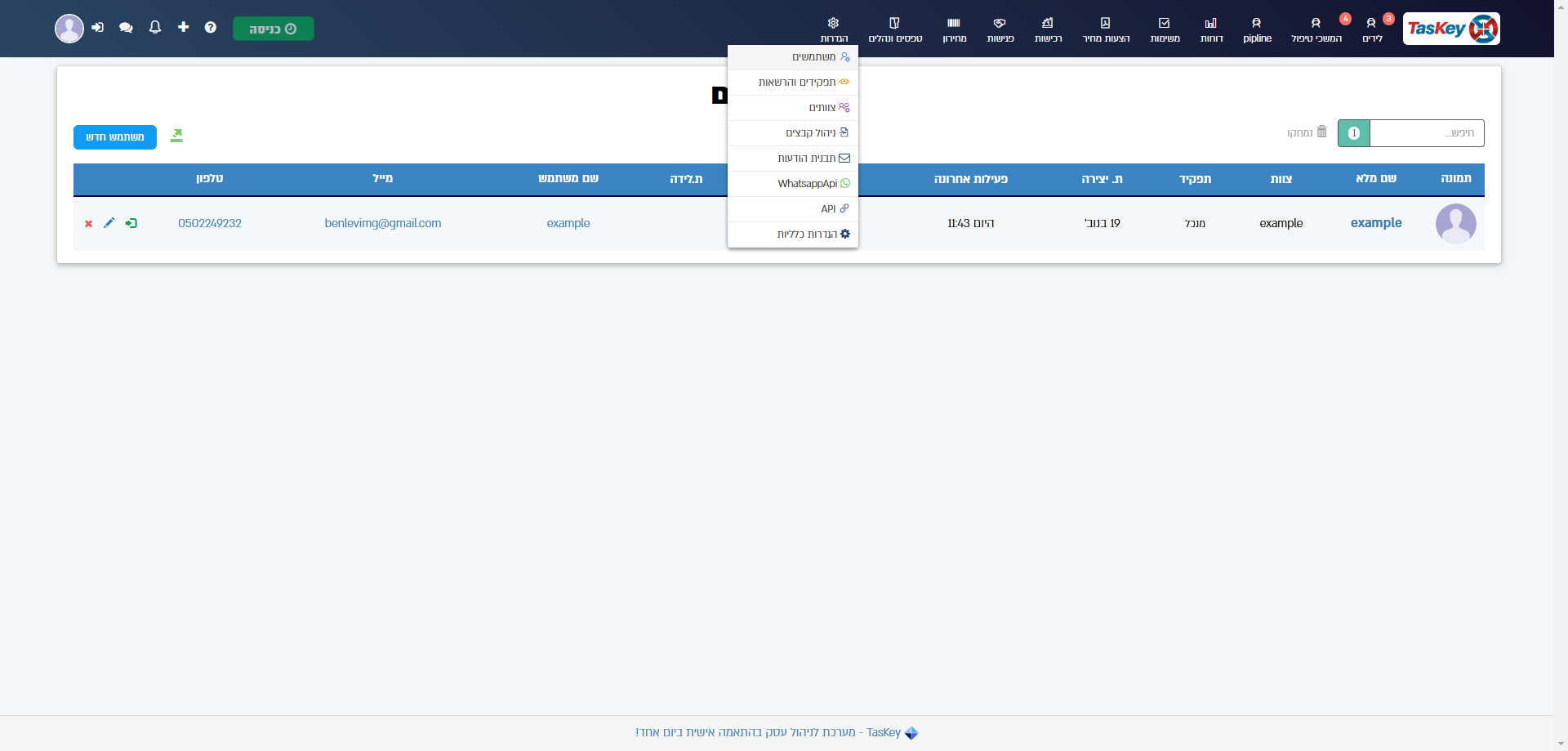Click the notifications bell icon
The width and height of the screenshot is (1568, 751).
pyautogui.click(x=155, y=28)
